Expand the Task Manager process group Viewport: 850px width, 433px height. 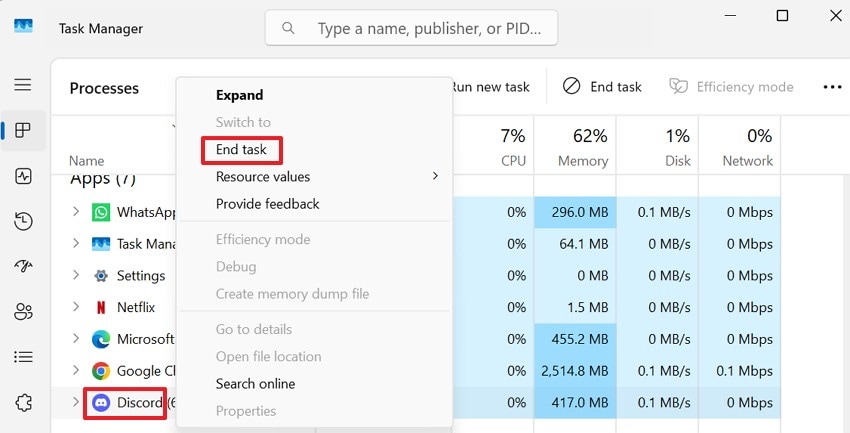click(x=76, y=243)
